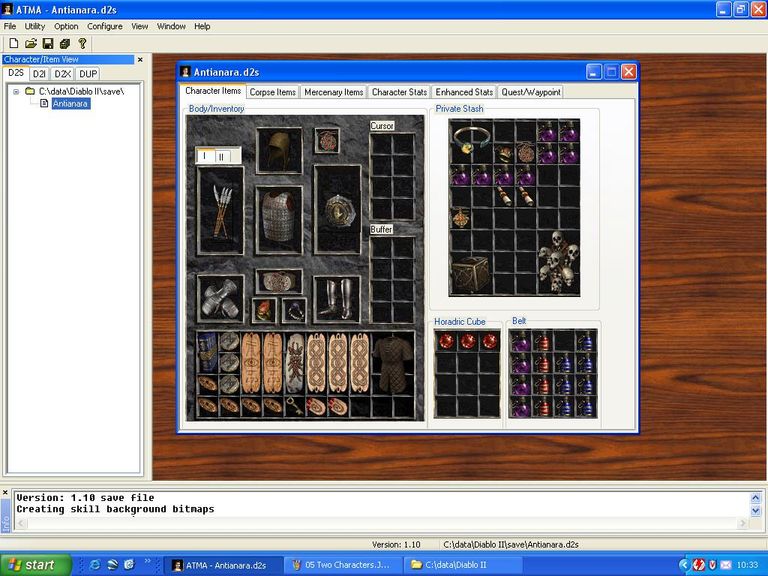Select the right ring with blue band
This screenshot has height=576, width=768.
(294, 311)
